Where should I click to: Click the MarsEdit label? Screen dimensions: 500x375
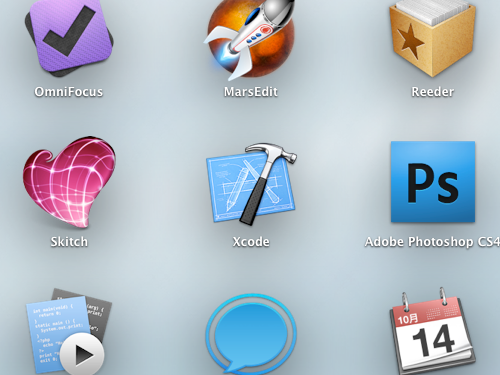(x=251, y=92)
